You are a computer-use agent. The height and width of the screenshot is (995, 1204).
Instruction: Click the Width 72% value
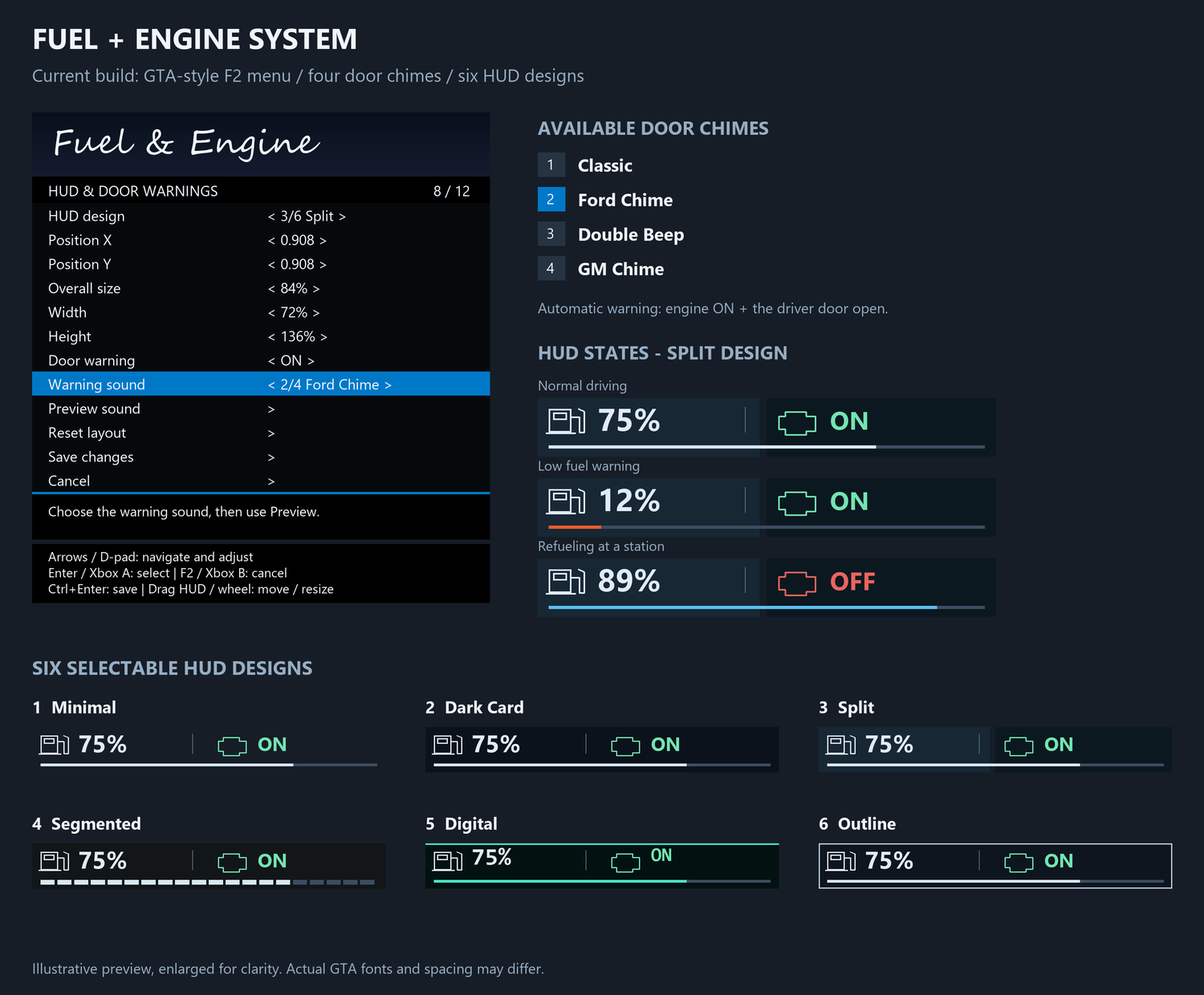coord(294,312)
